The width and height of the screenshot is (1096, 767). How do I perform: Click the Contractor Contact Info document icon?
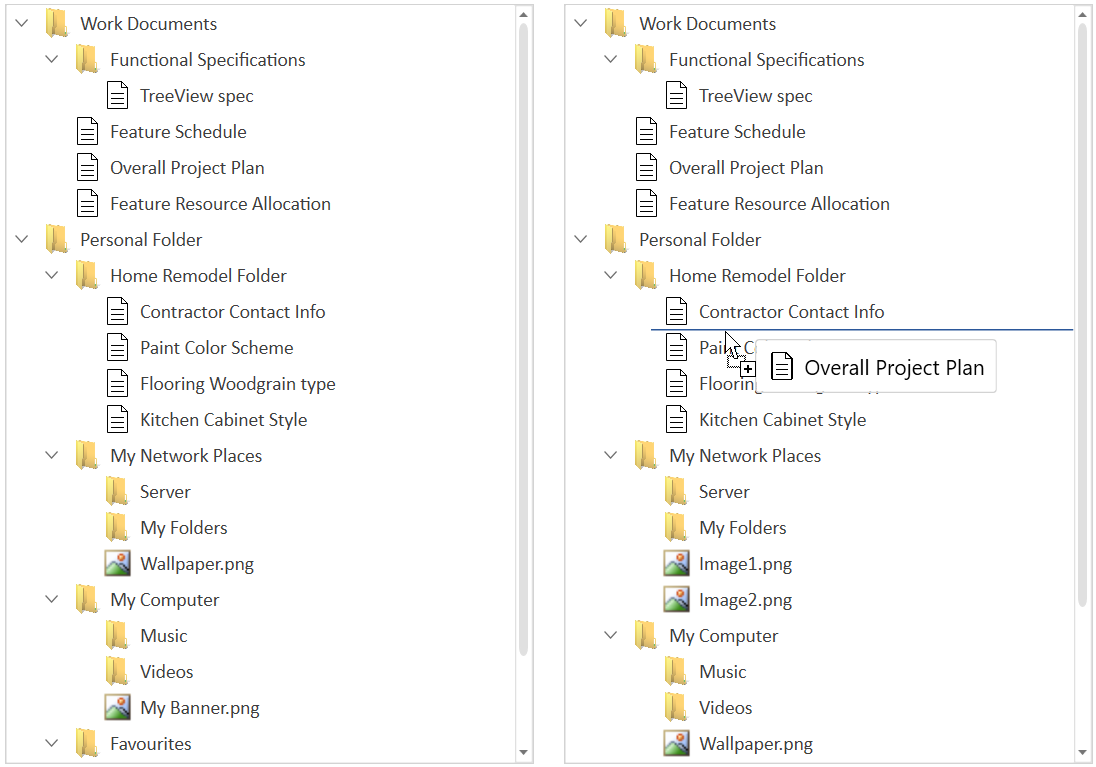click(x=117, y=311)
